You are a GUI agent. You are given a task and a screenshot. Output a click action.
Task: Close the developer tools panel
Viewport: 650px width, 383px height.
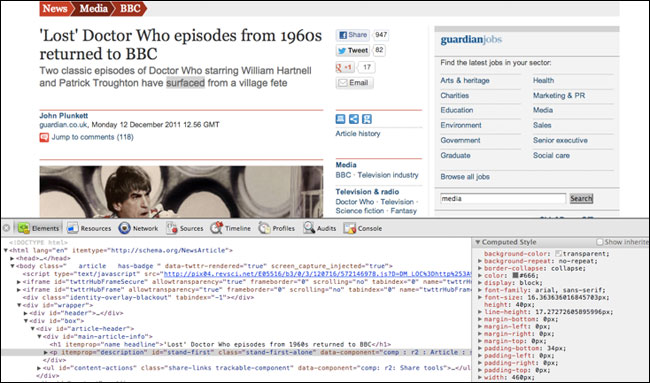coord(6,228)
